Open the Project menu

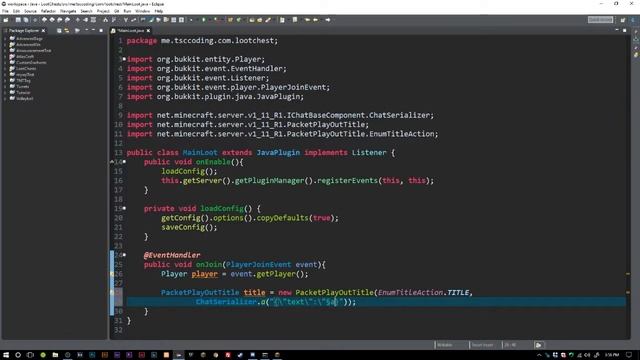(103, 11)
